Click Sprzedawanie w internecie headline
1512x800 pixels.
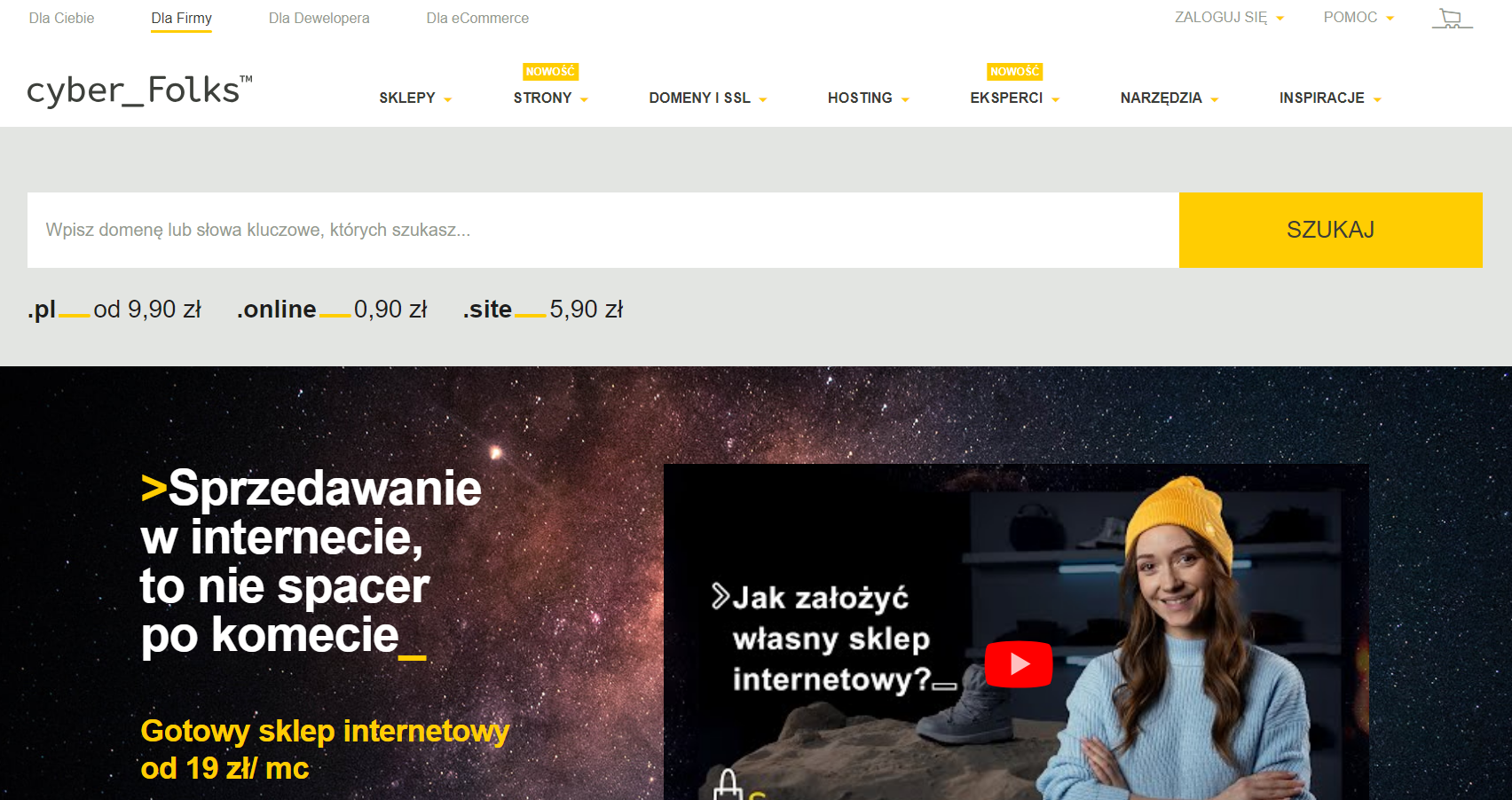click(x=311, y=562)
